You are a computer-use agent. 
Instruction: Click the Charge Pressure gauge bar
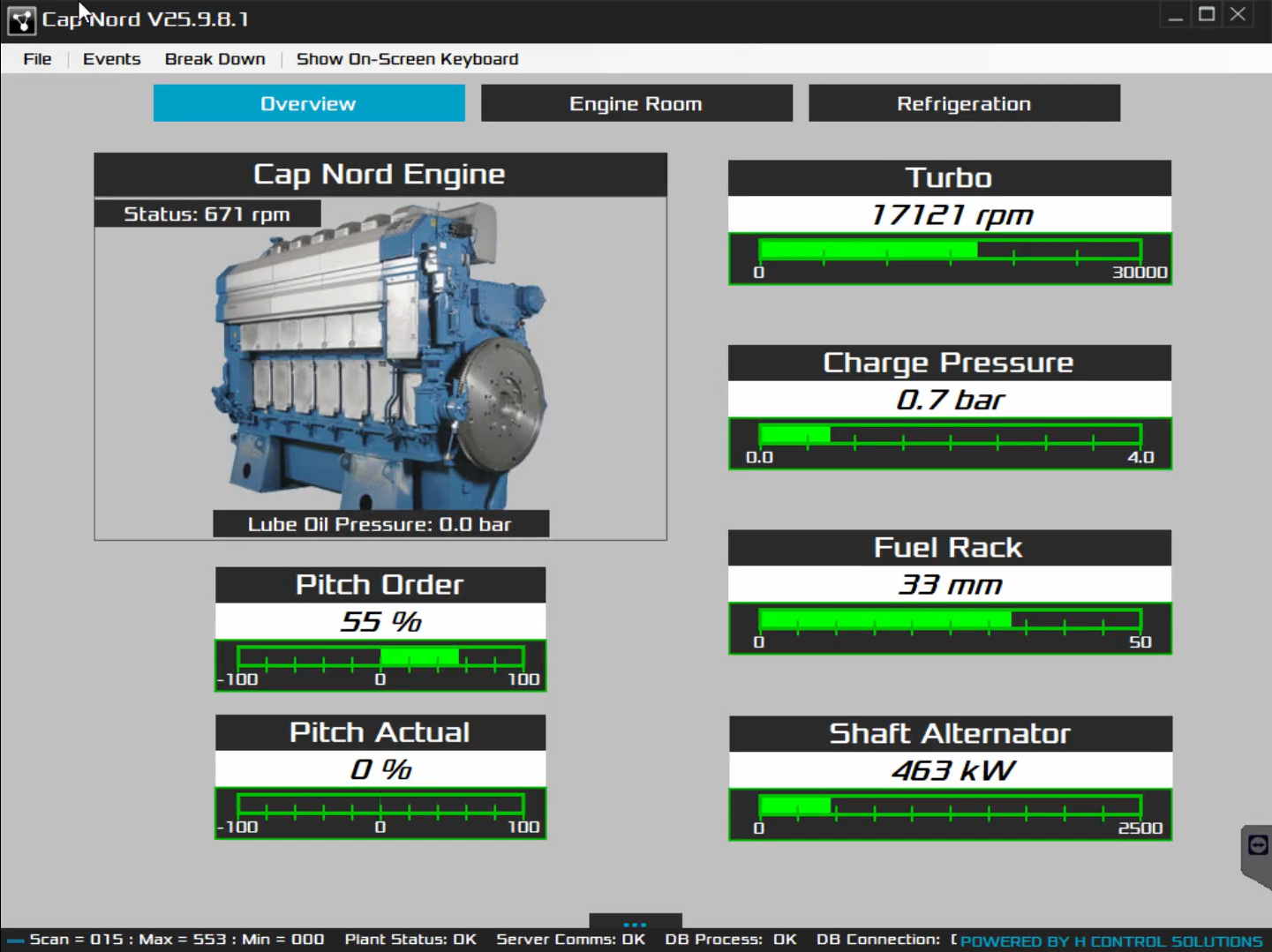tap(950, 435)
